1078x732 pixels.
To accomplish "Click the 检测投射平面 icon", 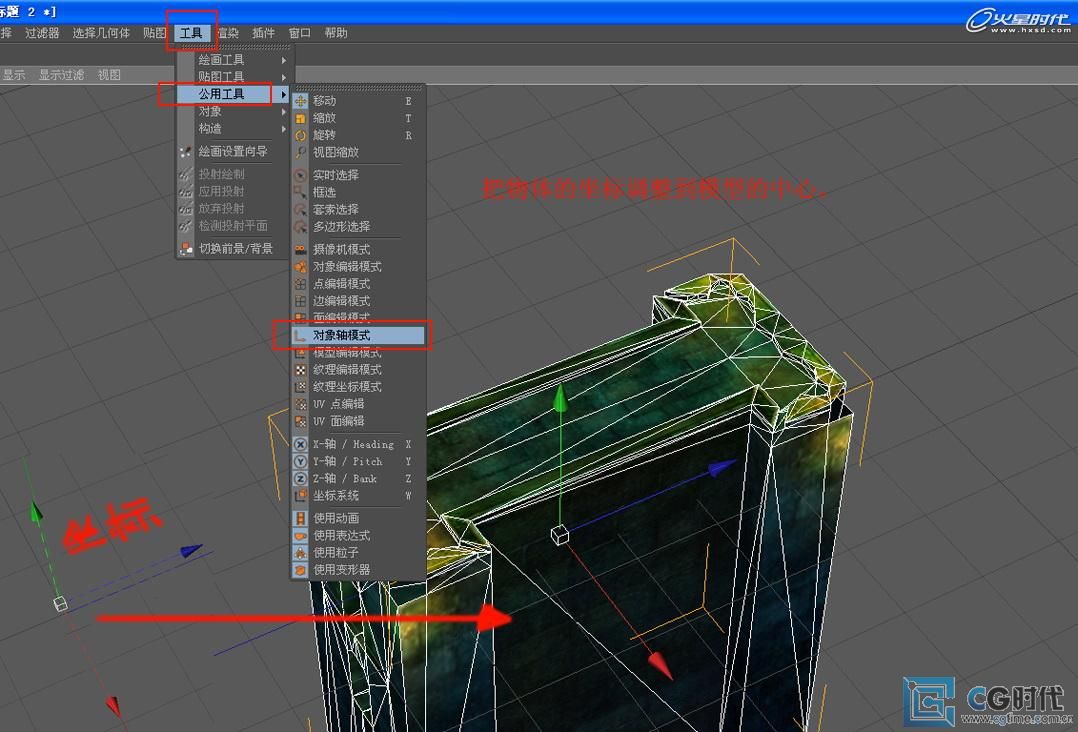I will [186, 226].
